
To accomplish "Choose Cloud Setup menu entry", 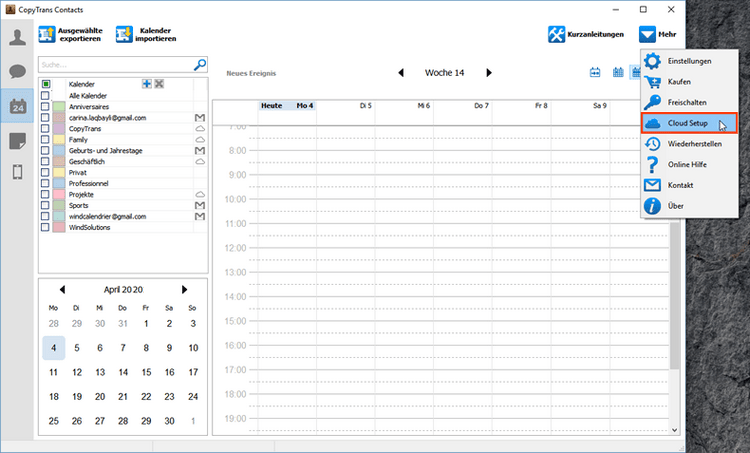I will click(689, 123).
